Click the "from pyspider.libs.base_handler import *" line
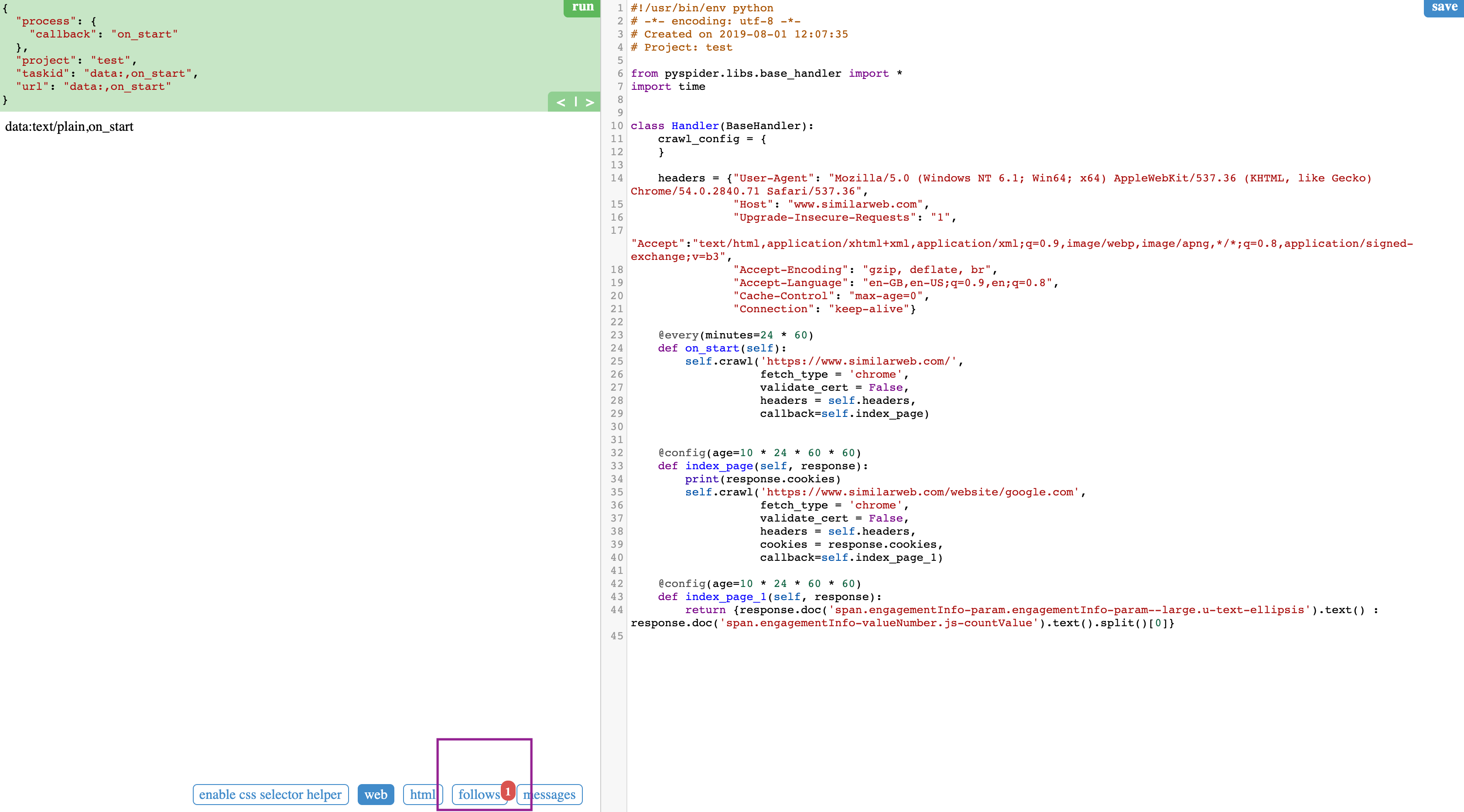Image resolution: width=1464 pixels, height=812 pixels. [x=766, y=73]
